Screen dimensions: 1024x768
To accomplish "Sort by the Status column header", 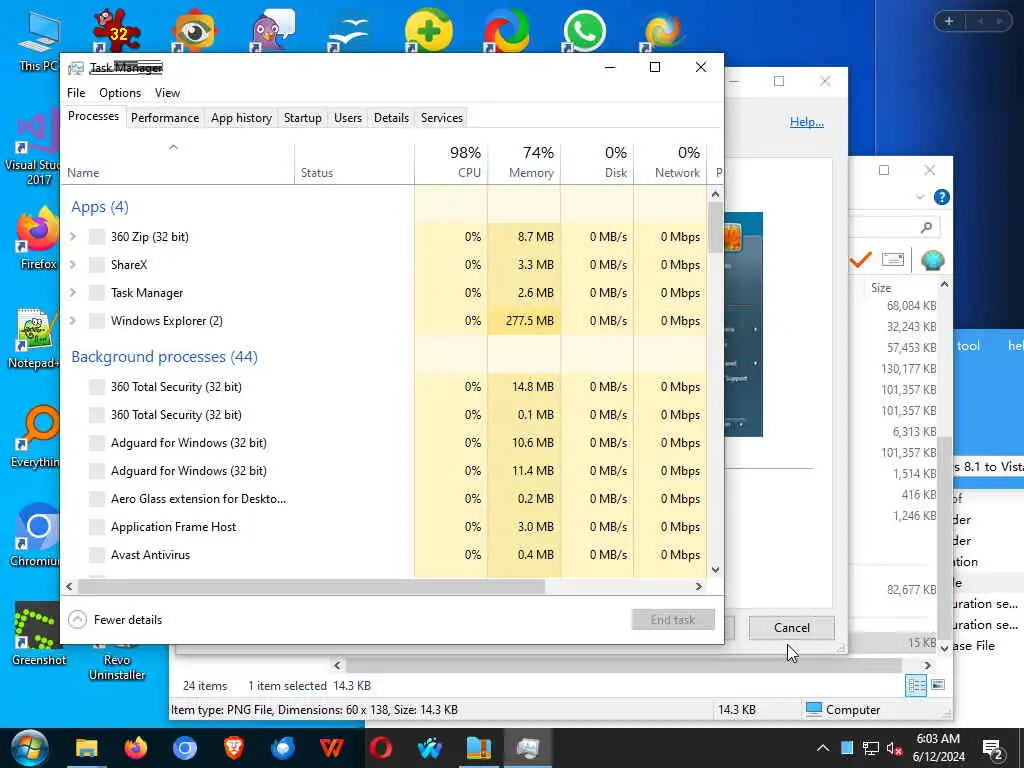I will pos(355,163).
